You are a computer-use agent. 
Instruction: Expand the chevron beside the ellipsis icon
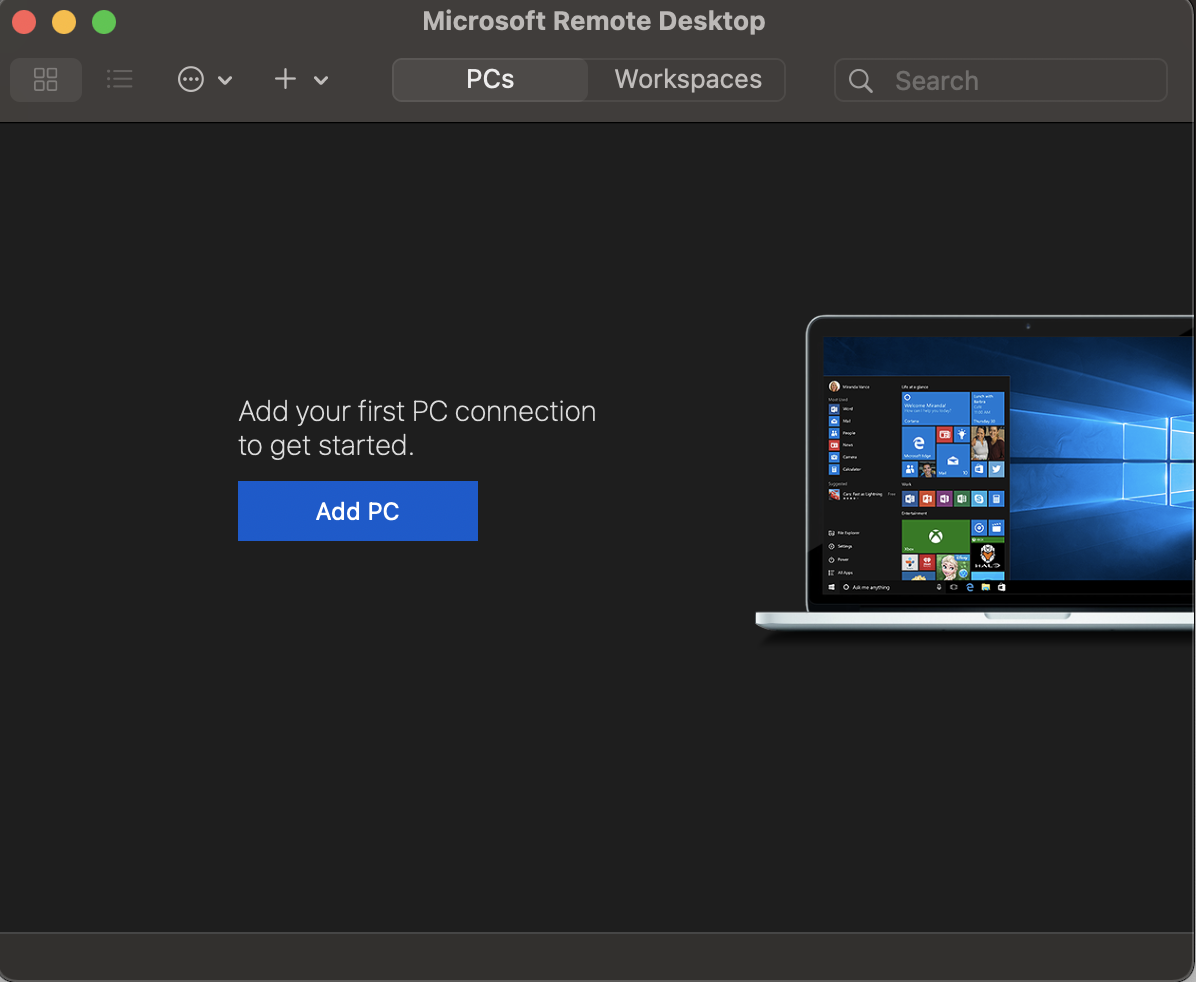(x=225, y=80)
